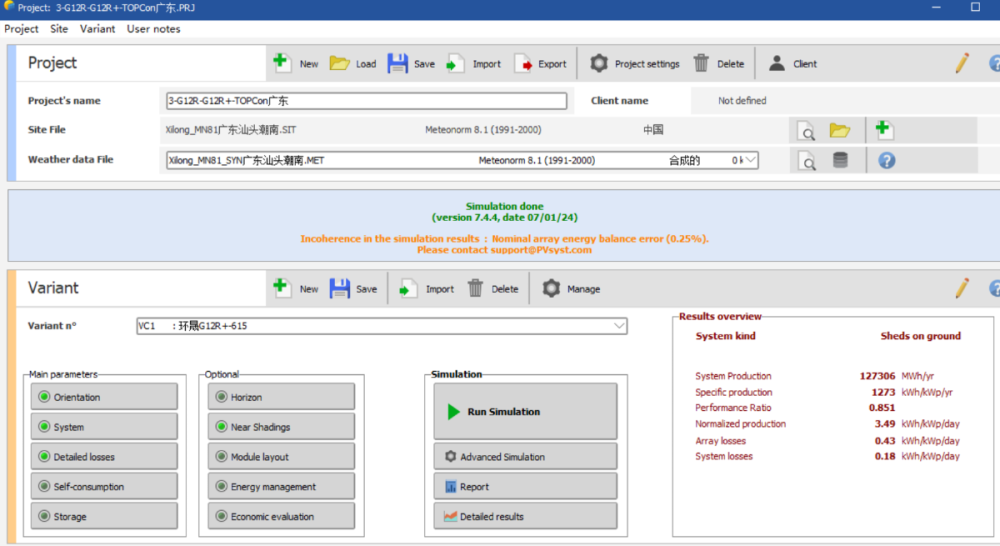
Task: Add new site with green plus icon
Action: coord(883,129)
